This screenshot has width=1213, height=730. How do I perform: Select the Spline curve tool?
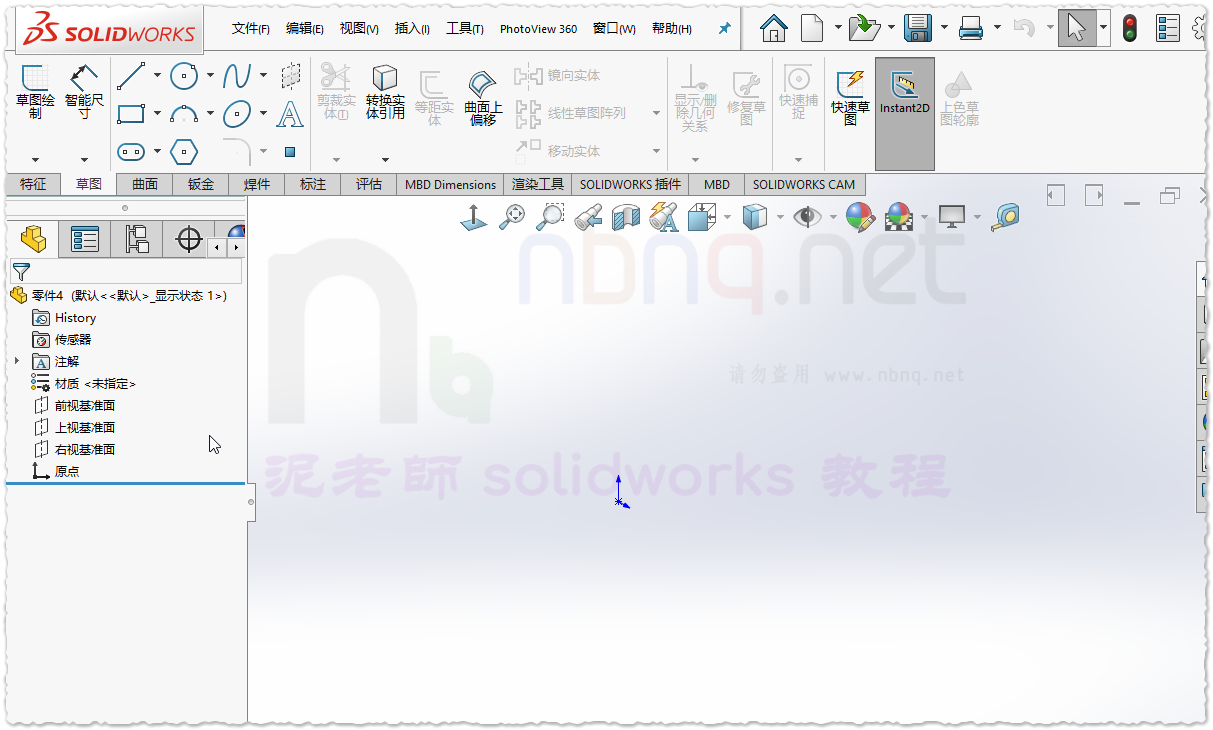click(x=237, y=75)
